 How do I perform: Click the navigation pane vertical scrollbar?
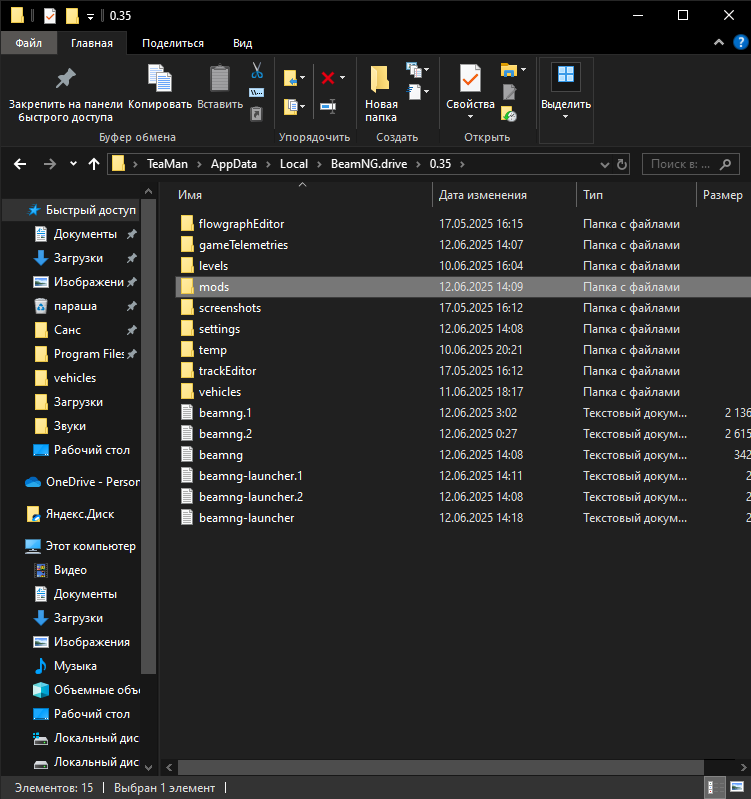[x=148, y=436]
